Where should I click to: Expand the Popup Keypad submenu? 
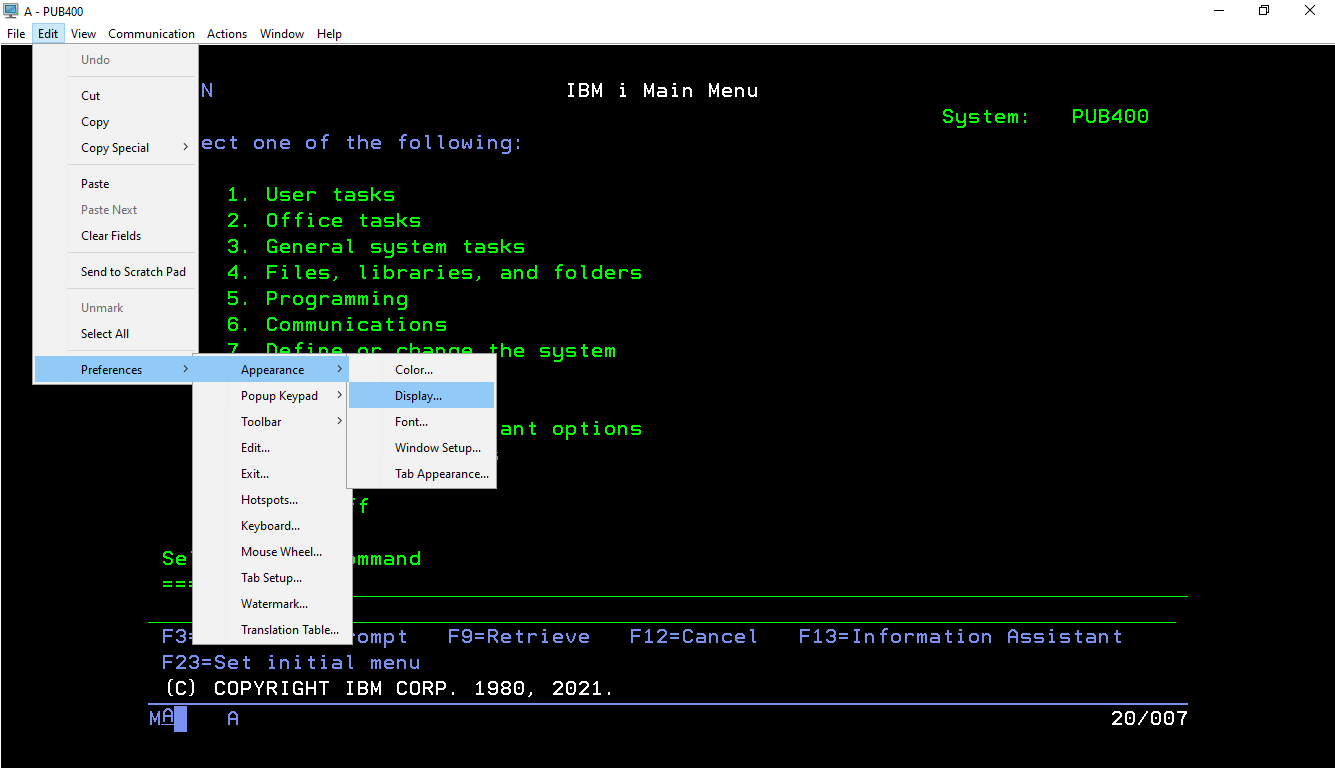coord(272,396)
